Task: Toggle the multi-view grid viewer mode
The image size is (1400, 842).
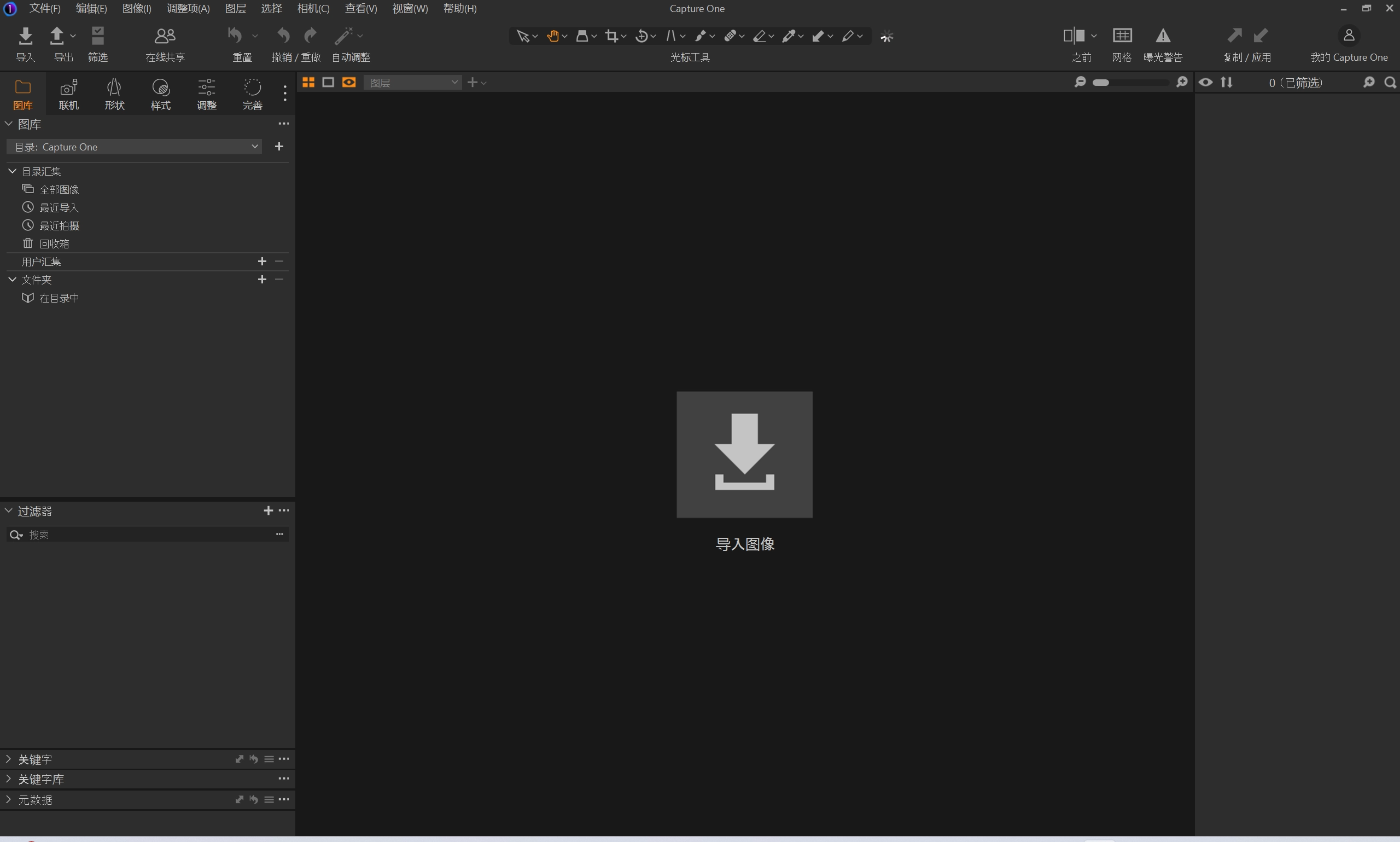Action: pyautogui.click(x=308, y=83)
